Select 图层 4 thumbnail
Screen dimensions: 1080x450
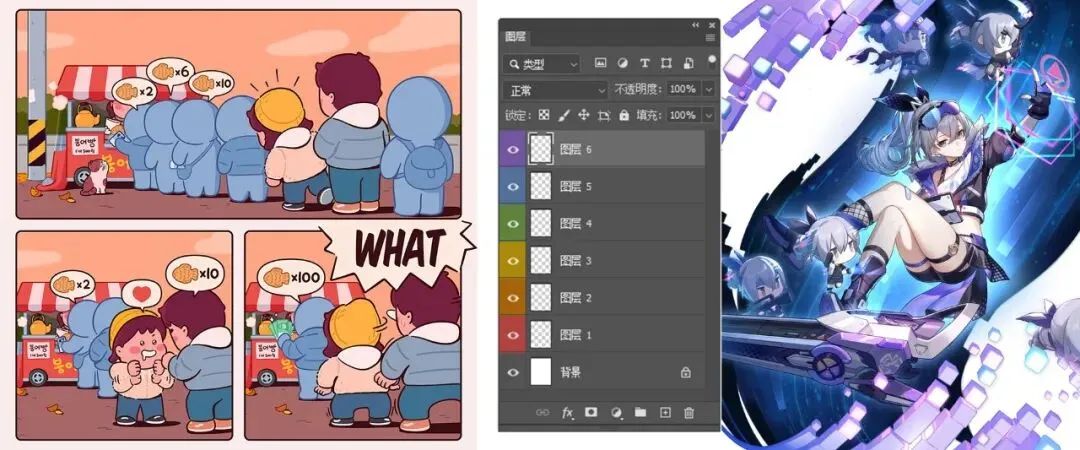[541, 223]
